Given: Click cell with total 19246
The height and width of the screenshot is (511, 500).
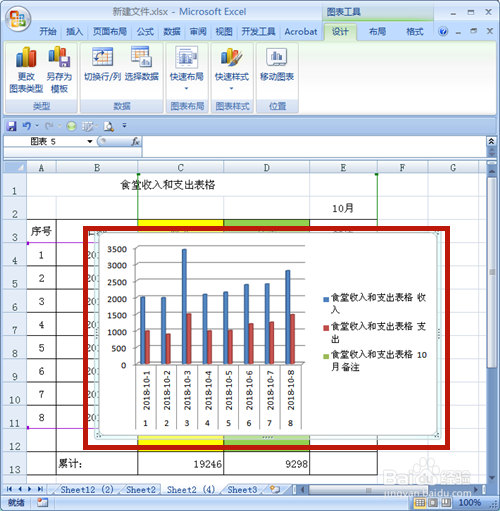Looking at the screenshot, I should tap(180, 463).
